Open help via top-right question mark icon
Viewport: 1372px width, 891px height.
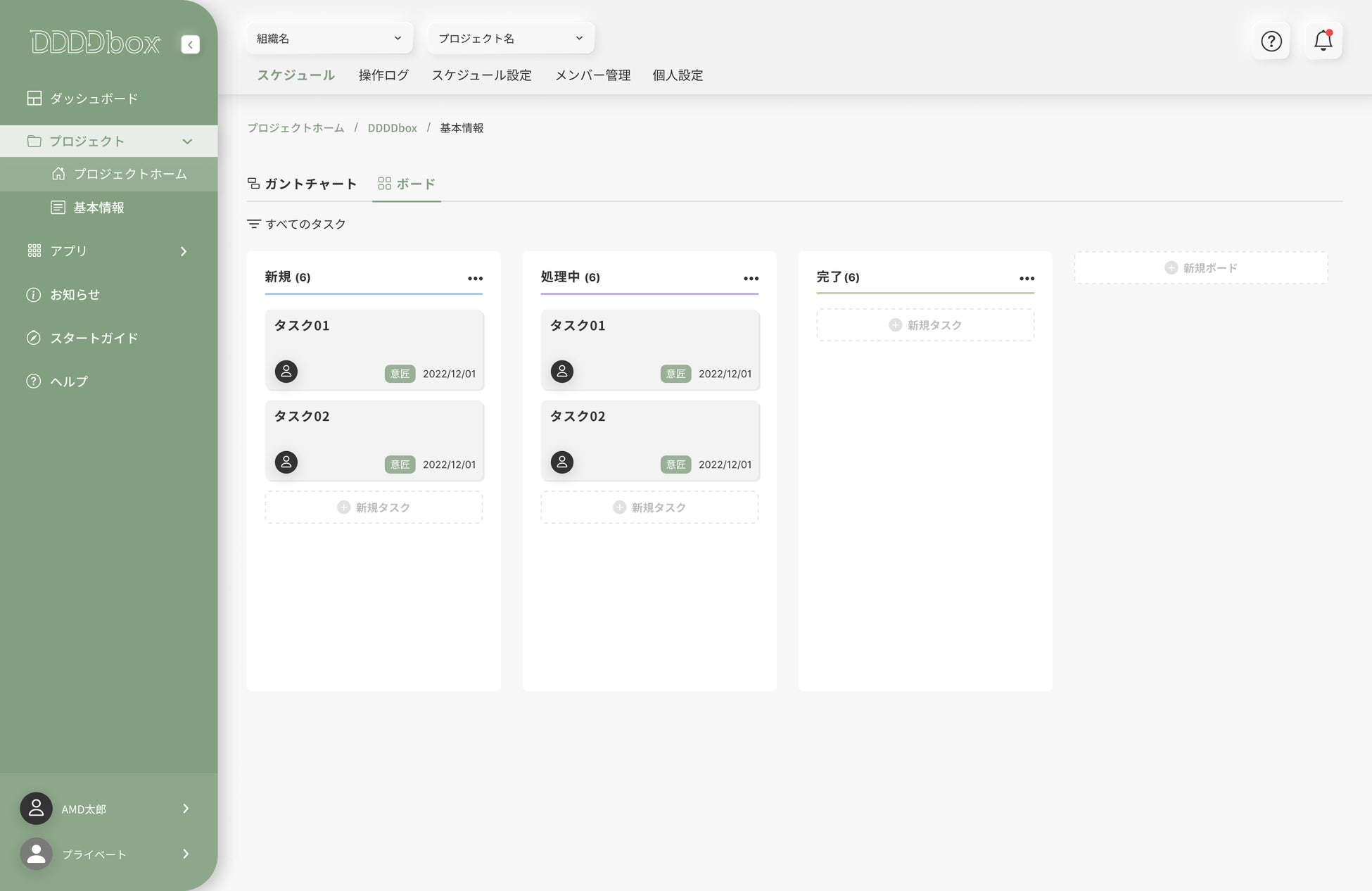tap(1271, 41)
